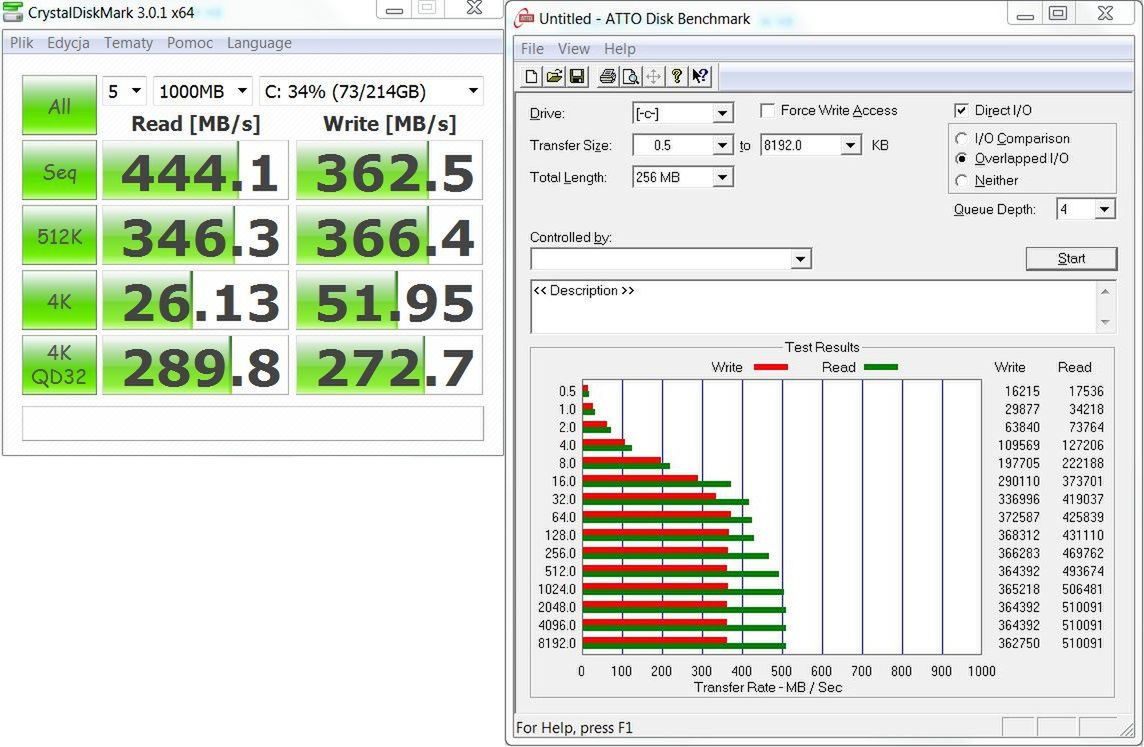Click the green Read legend swatch
The width and height of the screenshot is (1144, 747).
[x=881, y=367]
